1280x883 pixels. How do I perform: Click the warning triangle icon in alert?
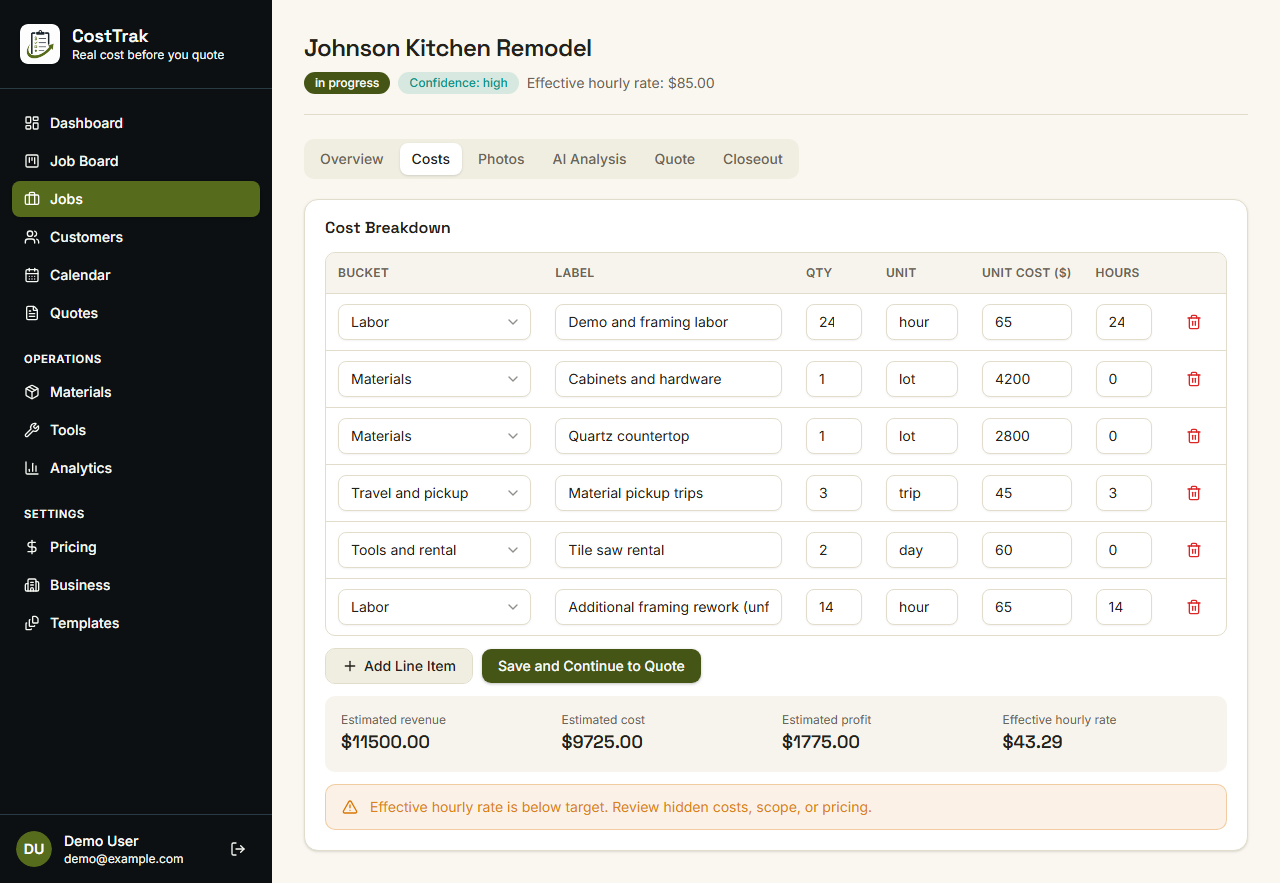tap(350, 807)
